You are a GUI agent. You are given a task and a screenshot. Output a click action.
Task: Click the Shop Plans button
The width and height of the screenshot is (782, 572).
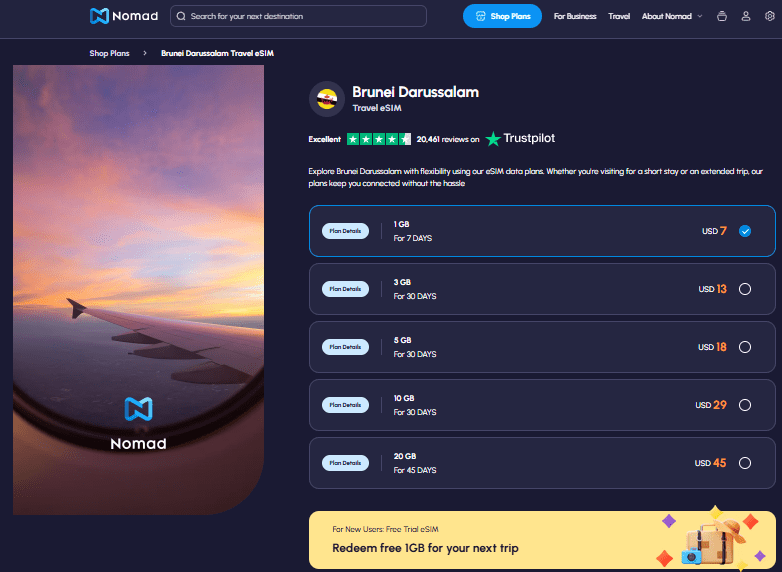(502, 16)
